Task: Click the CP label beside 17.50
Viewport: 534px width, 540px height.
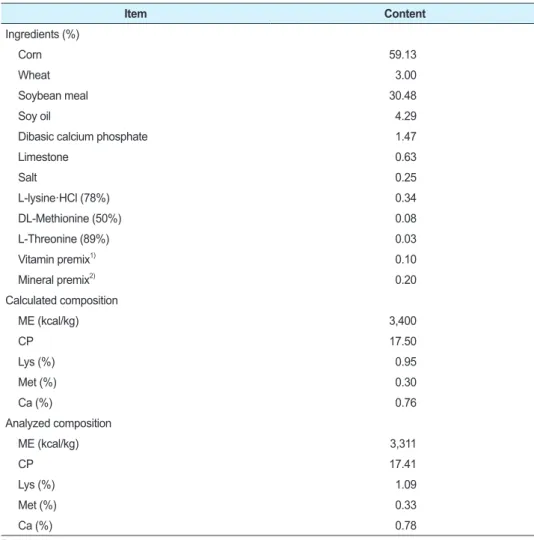Action: tap(26, 341)
